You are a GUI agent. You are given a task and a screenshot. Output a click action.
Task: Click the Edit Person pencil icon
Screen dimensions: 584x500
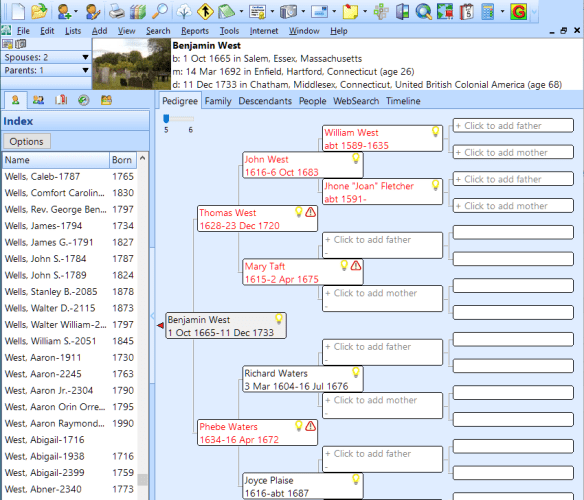92,11
